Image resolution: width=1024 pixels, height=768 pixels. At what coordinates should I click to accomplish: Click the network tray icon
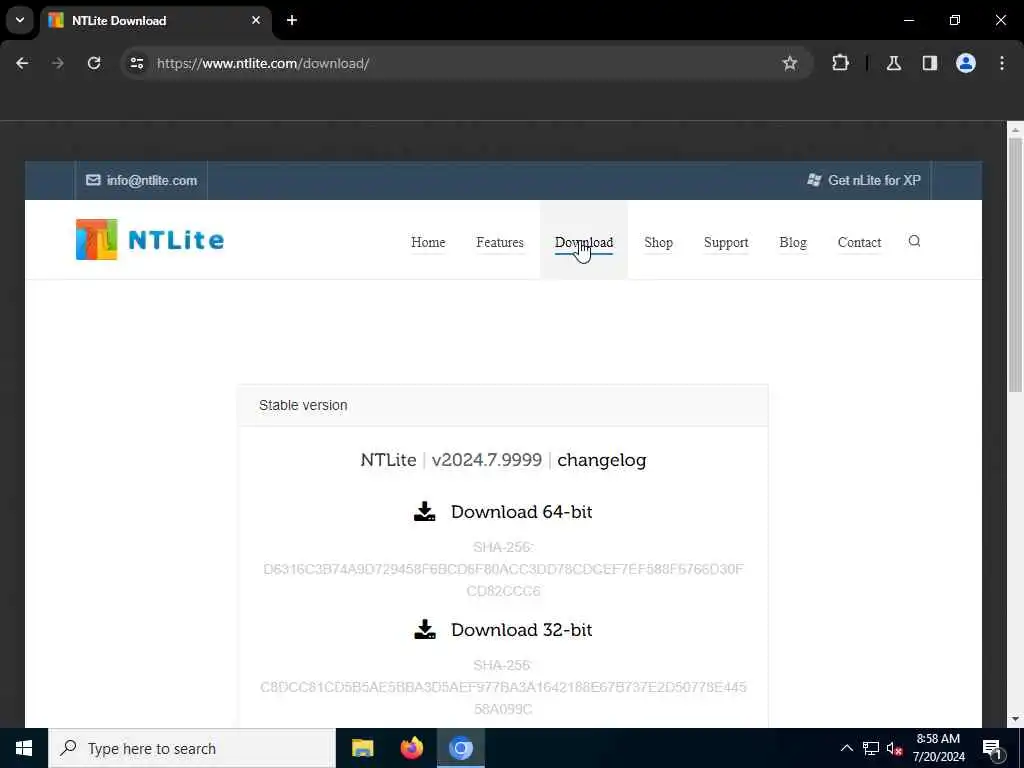point(871,748)
